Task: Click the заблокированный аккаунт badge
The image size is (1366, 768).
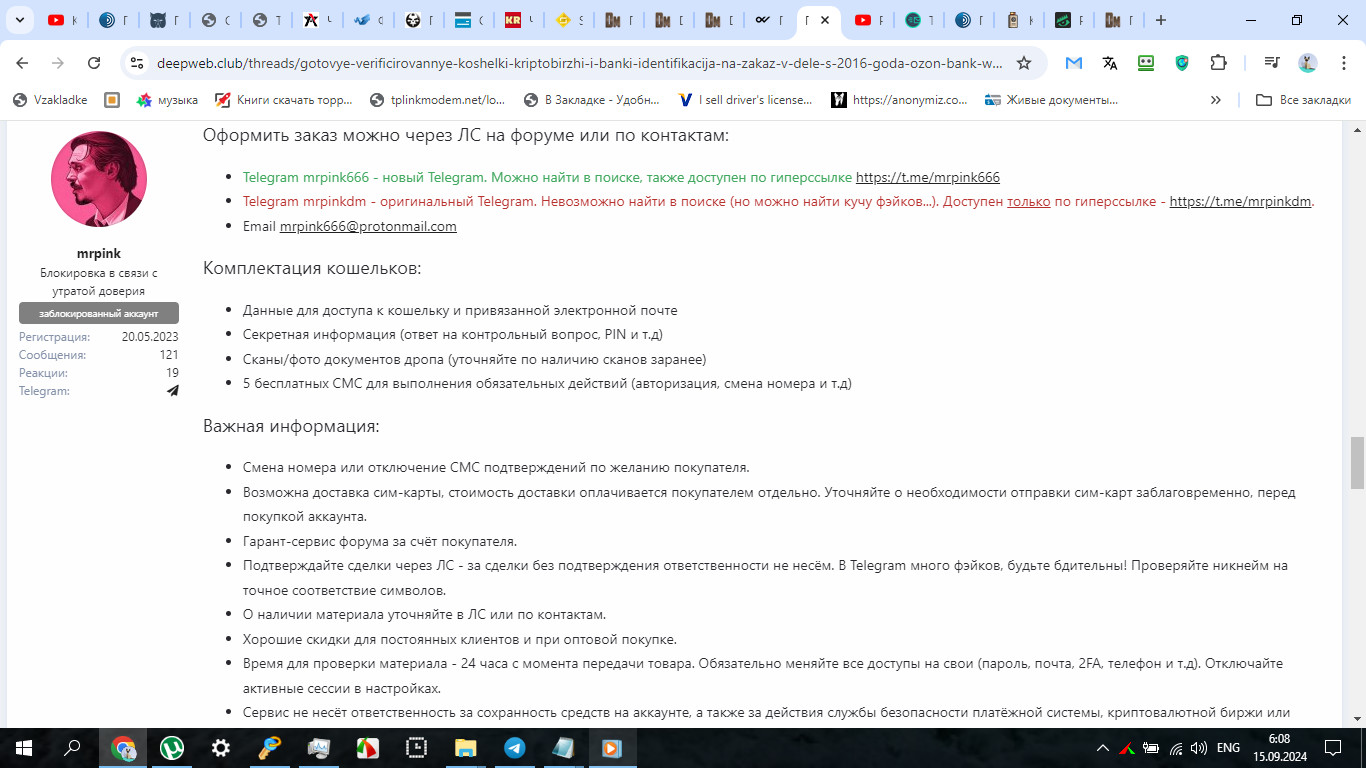Action: tap(99, 313)
